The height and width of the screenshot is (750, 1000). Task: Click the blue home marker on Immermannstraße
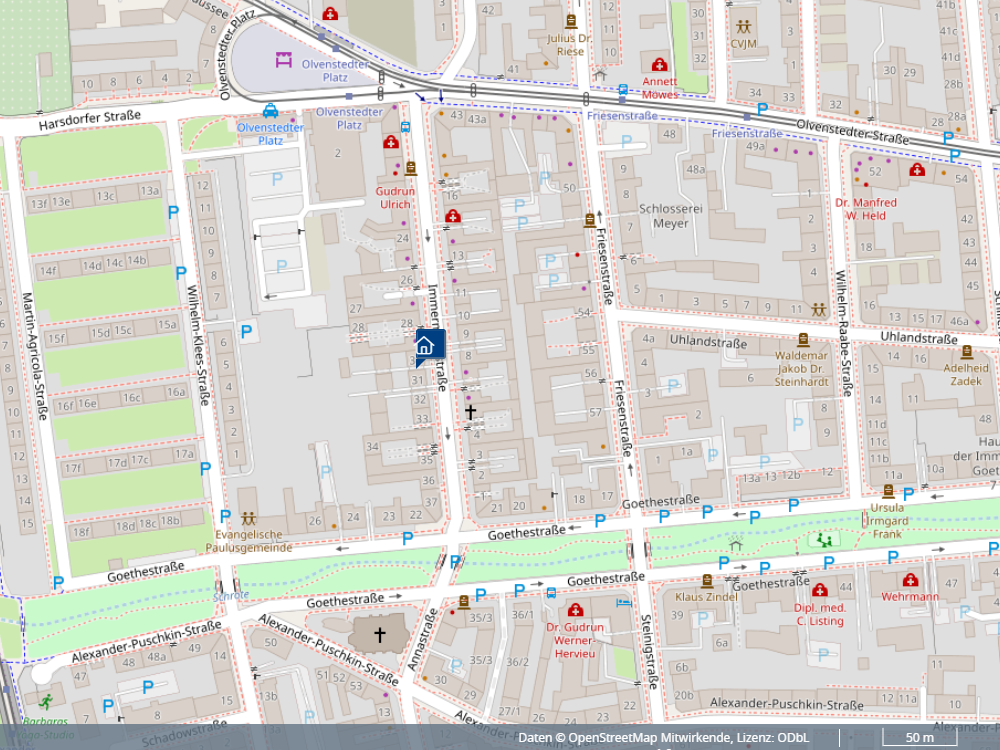point(424,346)
